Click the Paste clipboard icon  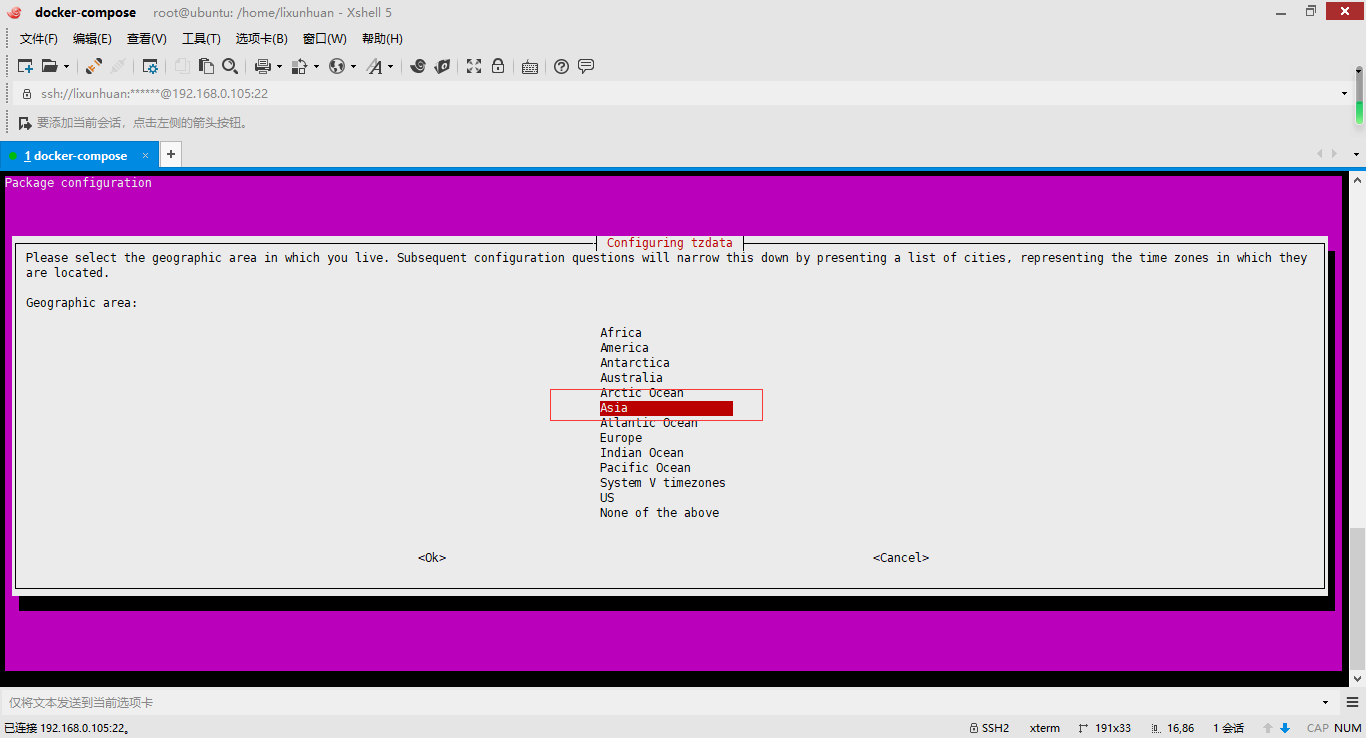click(206, 66)
